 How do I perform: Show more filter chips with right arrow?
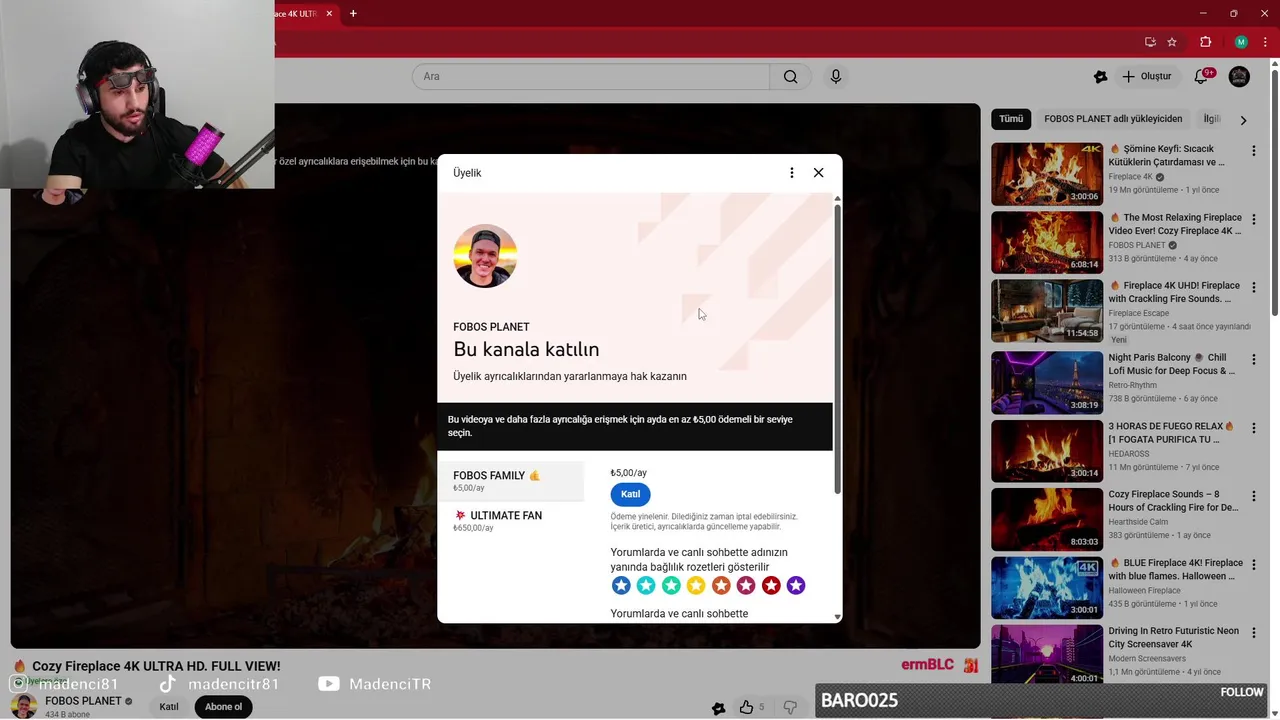click(x=1243, y=120)
